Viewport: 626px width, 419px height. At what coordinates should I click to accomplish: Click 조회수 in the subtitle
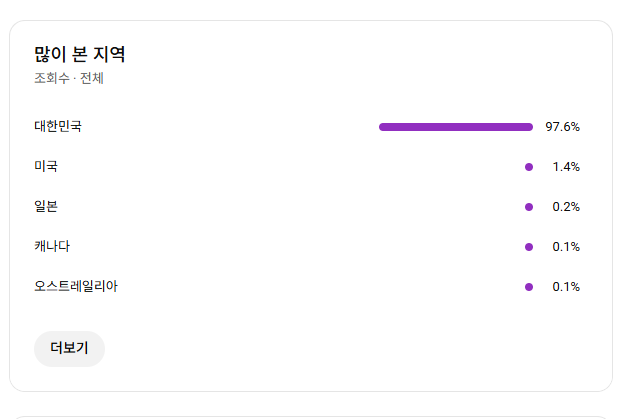(x=52, y=78)
